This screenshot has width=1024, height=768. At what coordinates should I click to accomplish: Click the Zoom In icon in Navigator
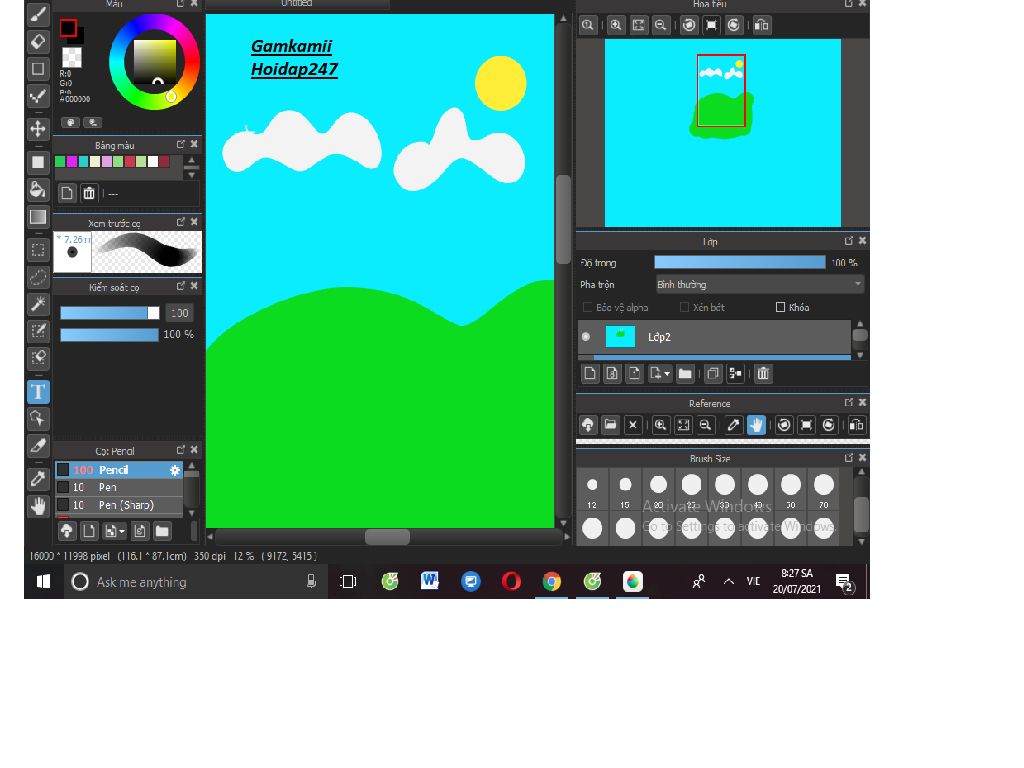point(615,25)
